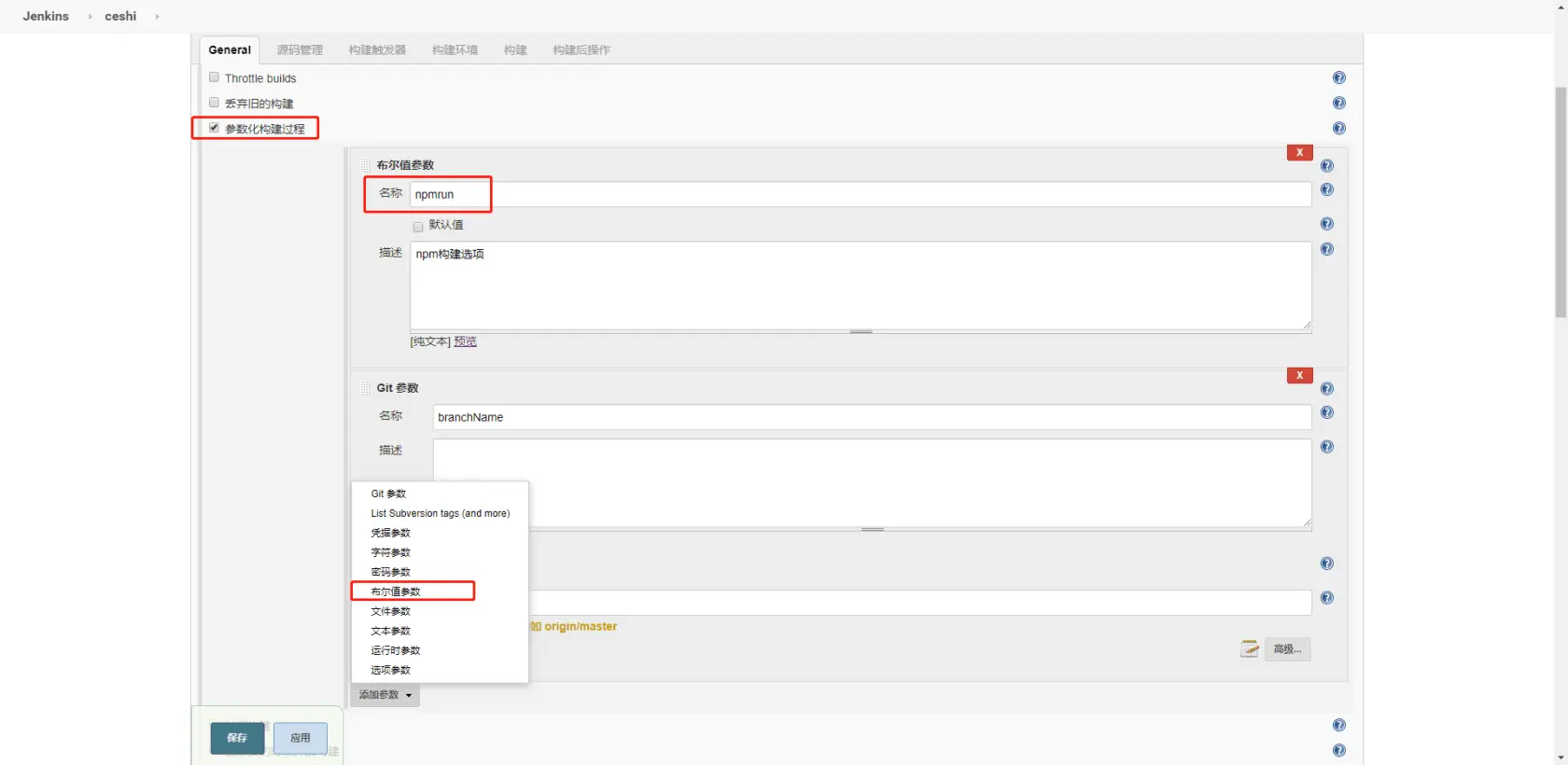Focus the description box containing npm构建选项
This screenshot has width=1568, height=765.
coord(861,285)
